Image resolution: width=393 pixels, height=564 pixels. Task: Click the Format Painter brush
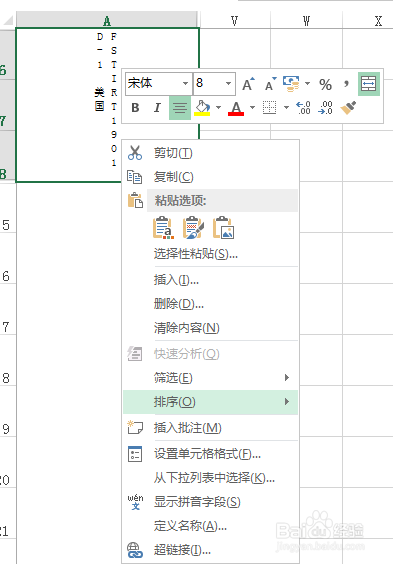pos(348,108)
